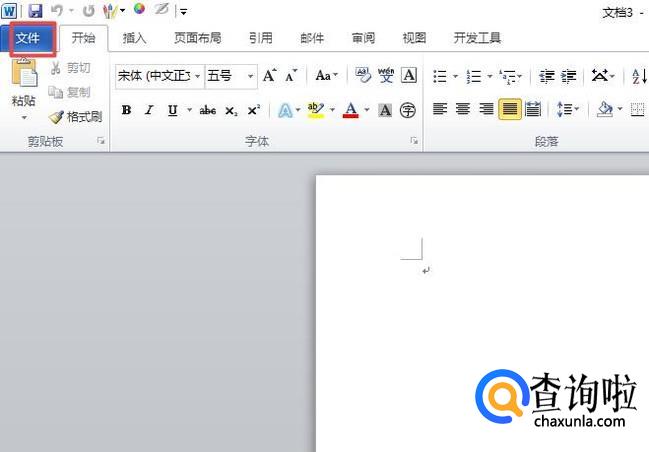The width and height of the screenshot is (649, 452).
Task: Click the Save icon in quick access toolbar
Action: [x=35, y=10]
